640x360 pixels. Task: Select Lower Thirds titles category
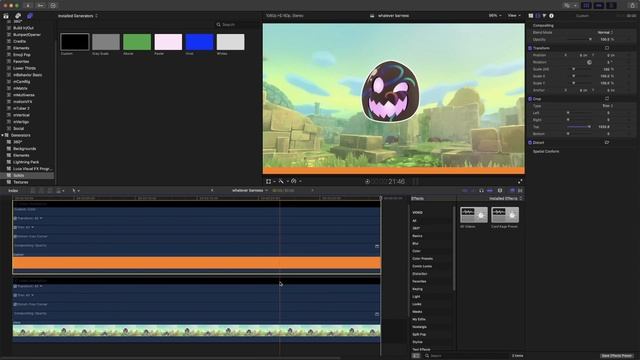tap(24, 68)
